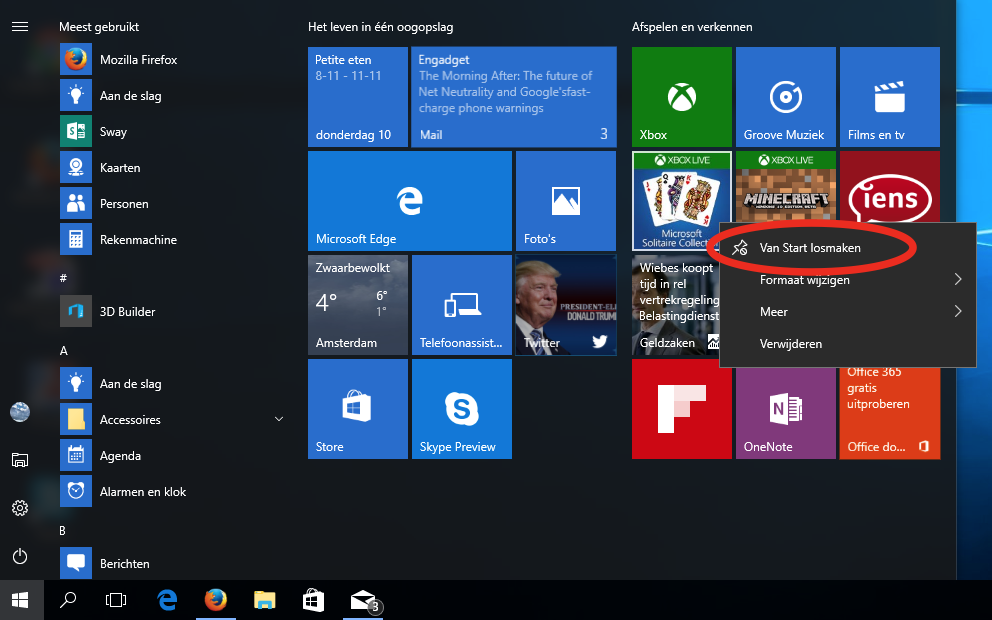Open Foto's tile

click(x=565, y=200)
